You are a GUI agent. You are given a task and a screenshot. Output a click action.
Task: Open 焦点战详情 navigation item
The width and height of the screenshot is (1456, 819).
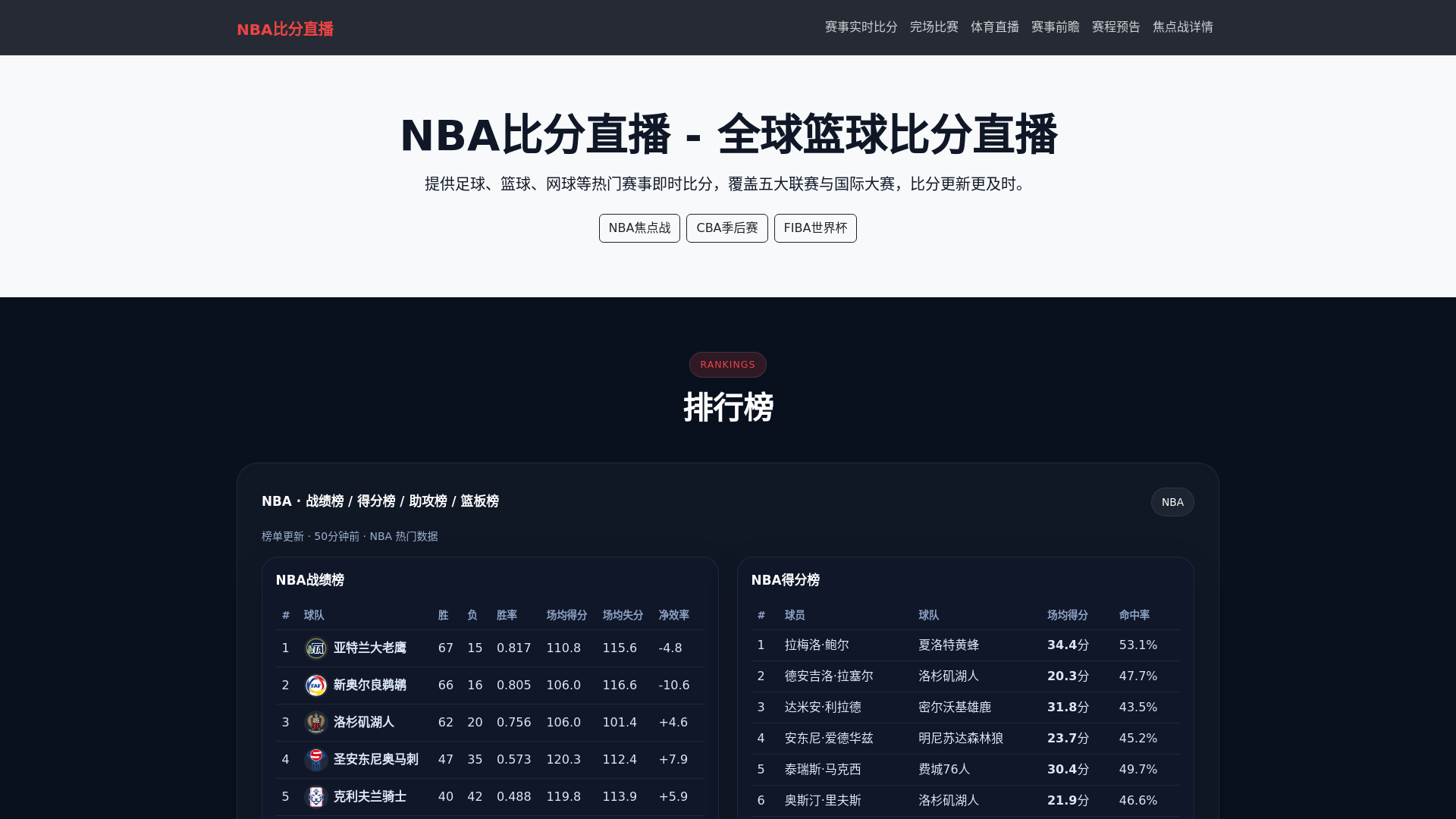click(x=1183, y=27)
